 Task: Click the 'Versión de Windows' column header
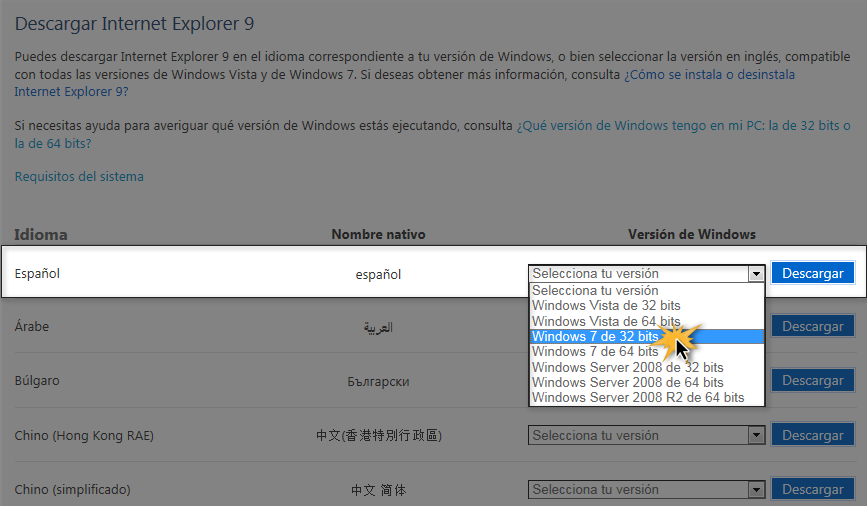(692, 234)
